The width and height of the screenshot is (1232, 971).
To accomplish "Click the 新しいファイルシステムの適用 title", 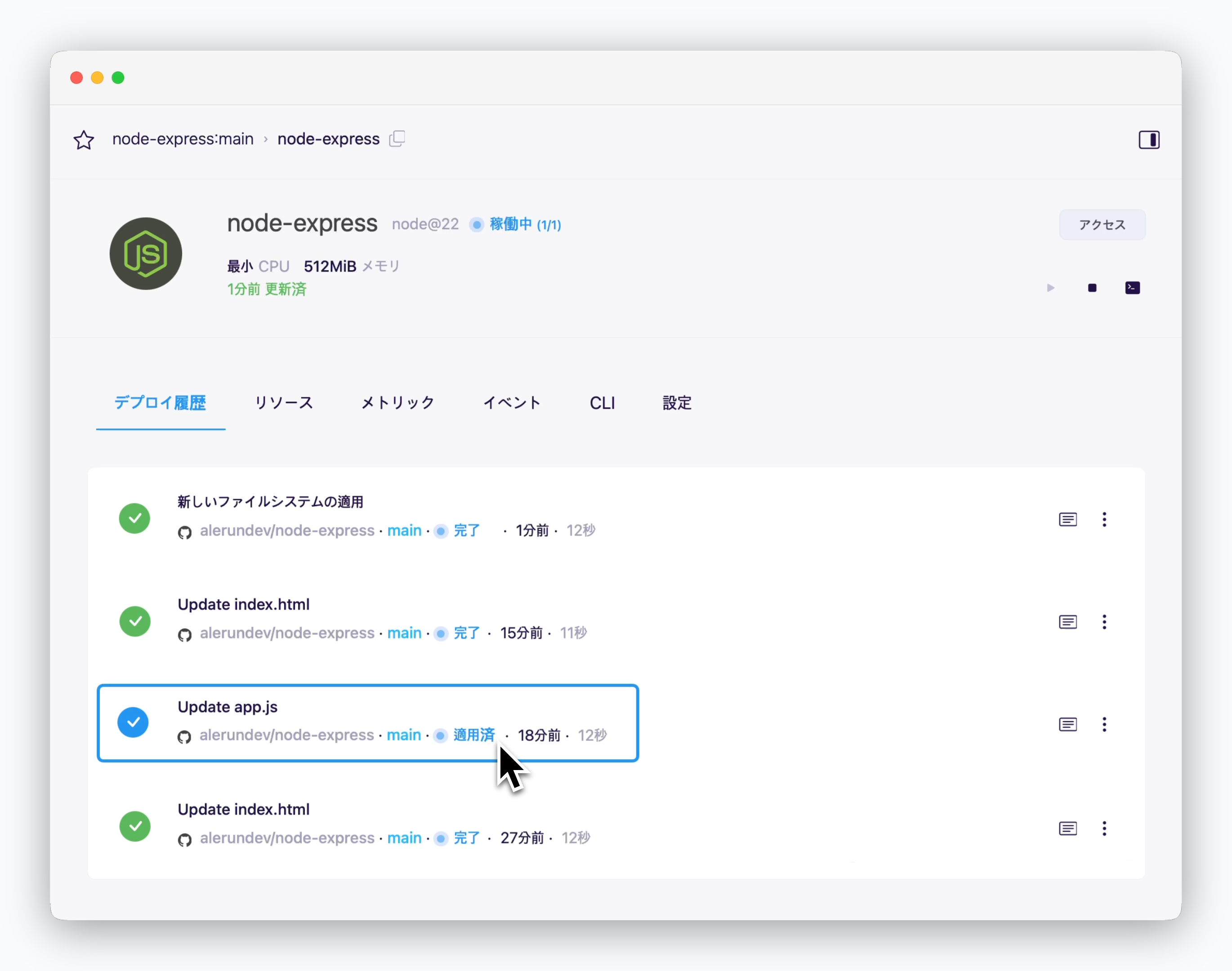I will (270, 502).
